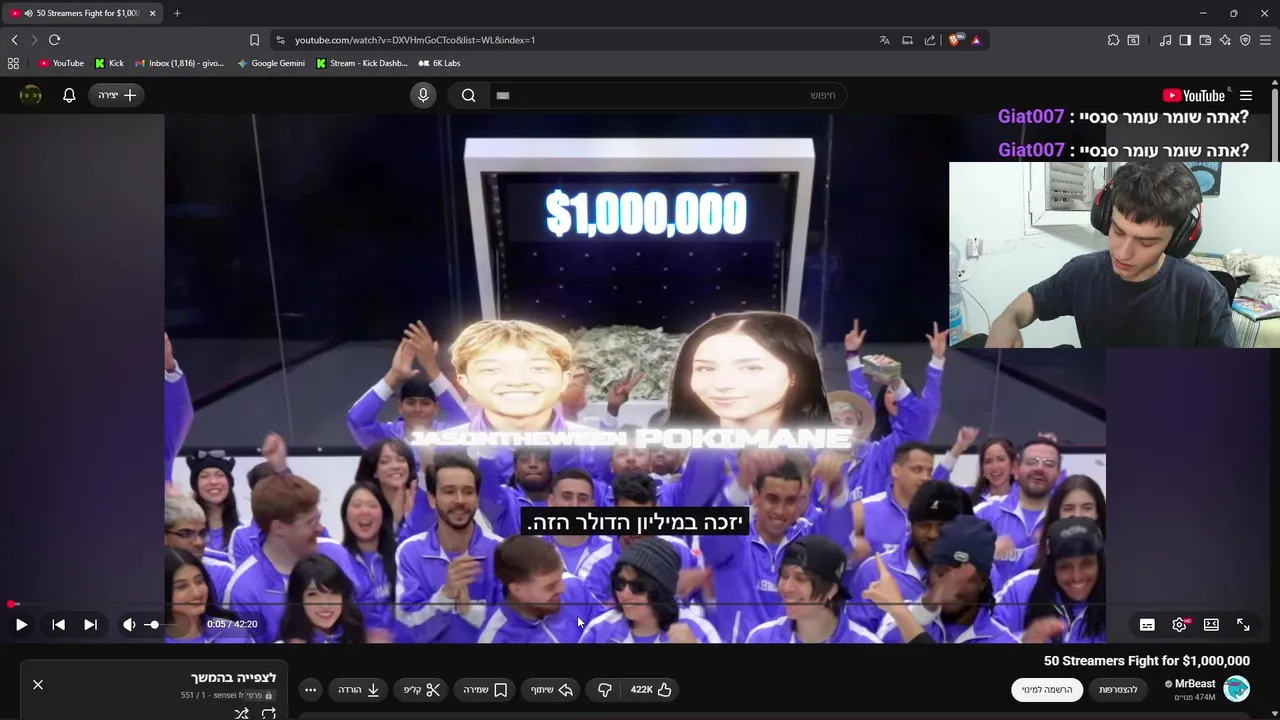Open the Brave Shields lion icon

click(x=956, y=40)
